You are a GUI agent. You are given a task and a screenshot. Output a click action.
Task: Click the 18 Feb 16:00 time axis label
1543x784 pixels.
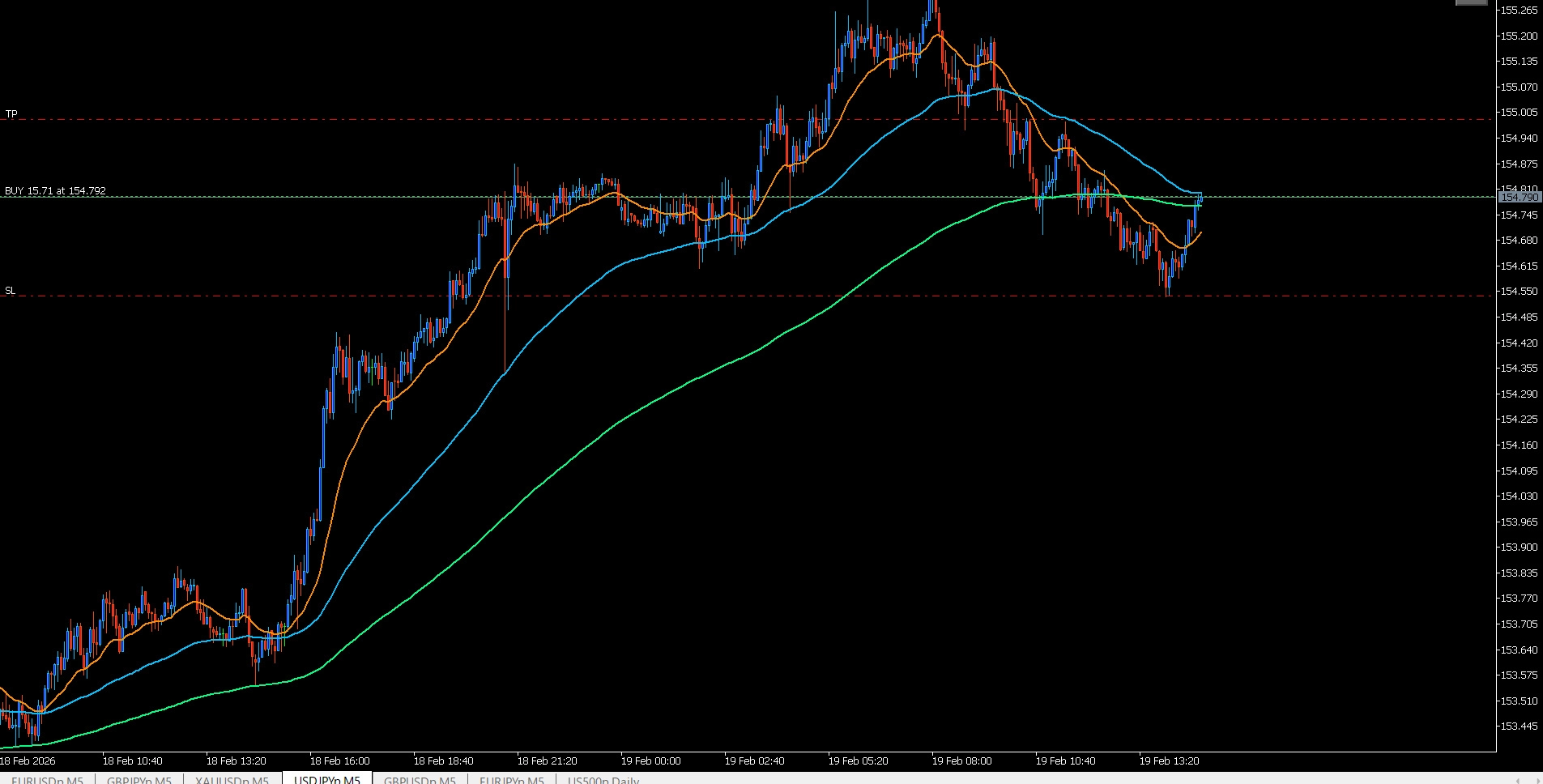point(339,761)
